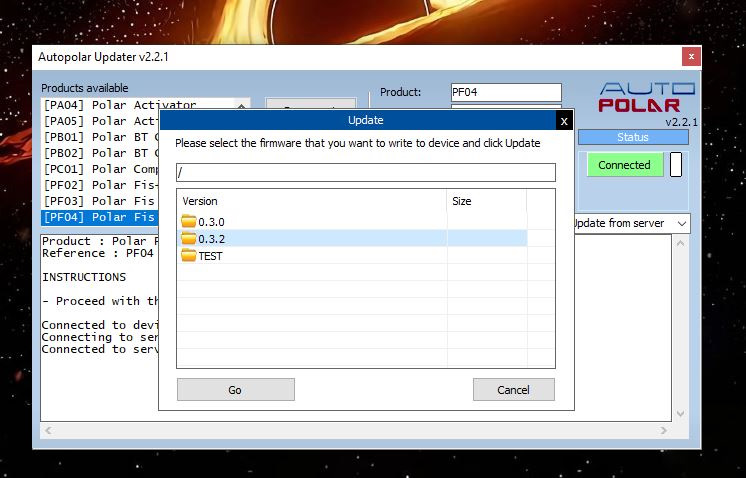Click log panel vertical scrollbar up arrow
746x478 pixels.
pyautogui.click(x=680, y=243)
